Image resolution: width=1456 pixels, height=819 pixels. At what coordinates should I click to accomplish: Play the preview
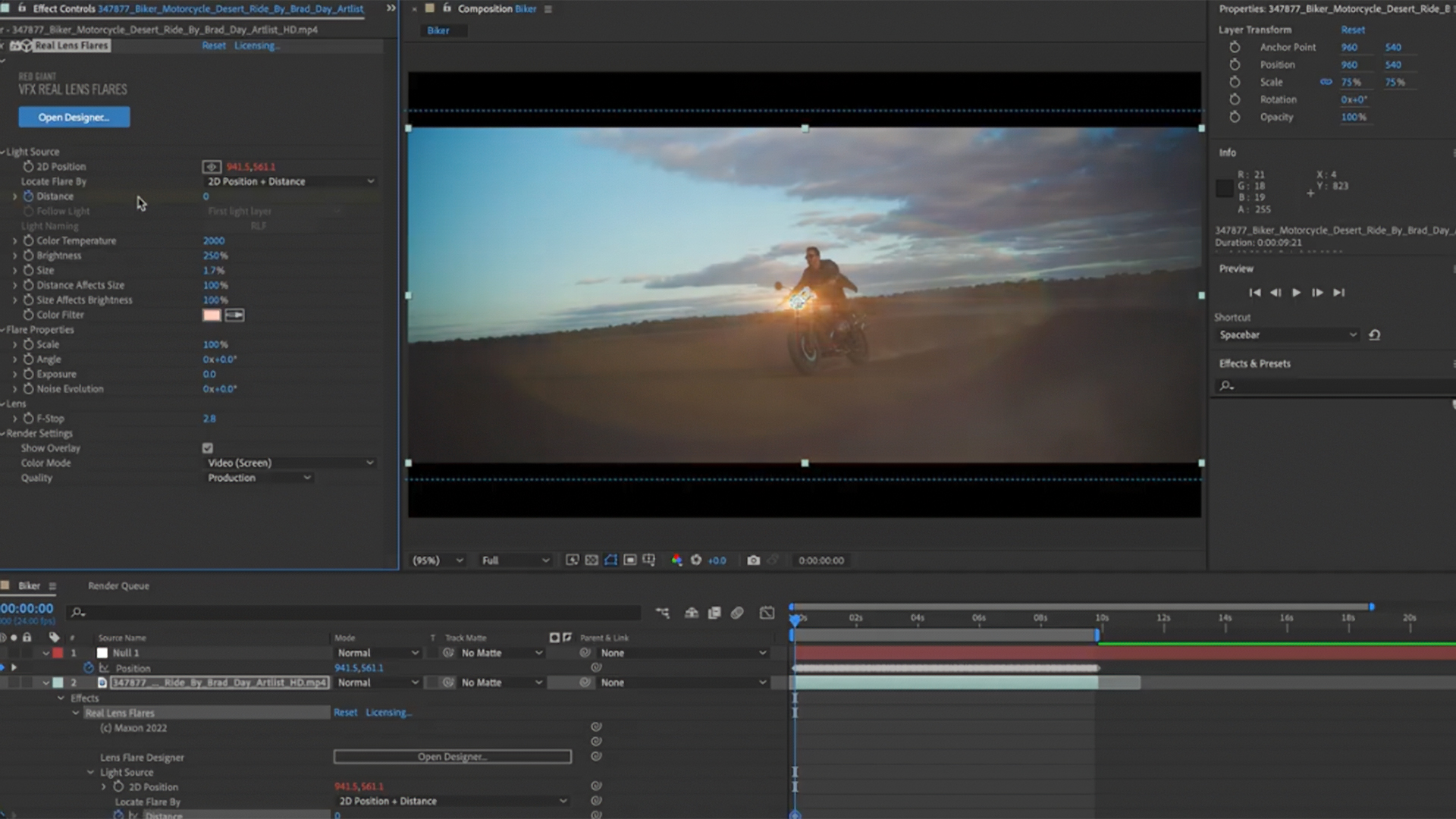(1297, 293)
